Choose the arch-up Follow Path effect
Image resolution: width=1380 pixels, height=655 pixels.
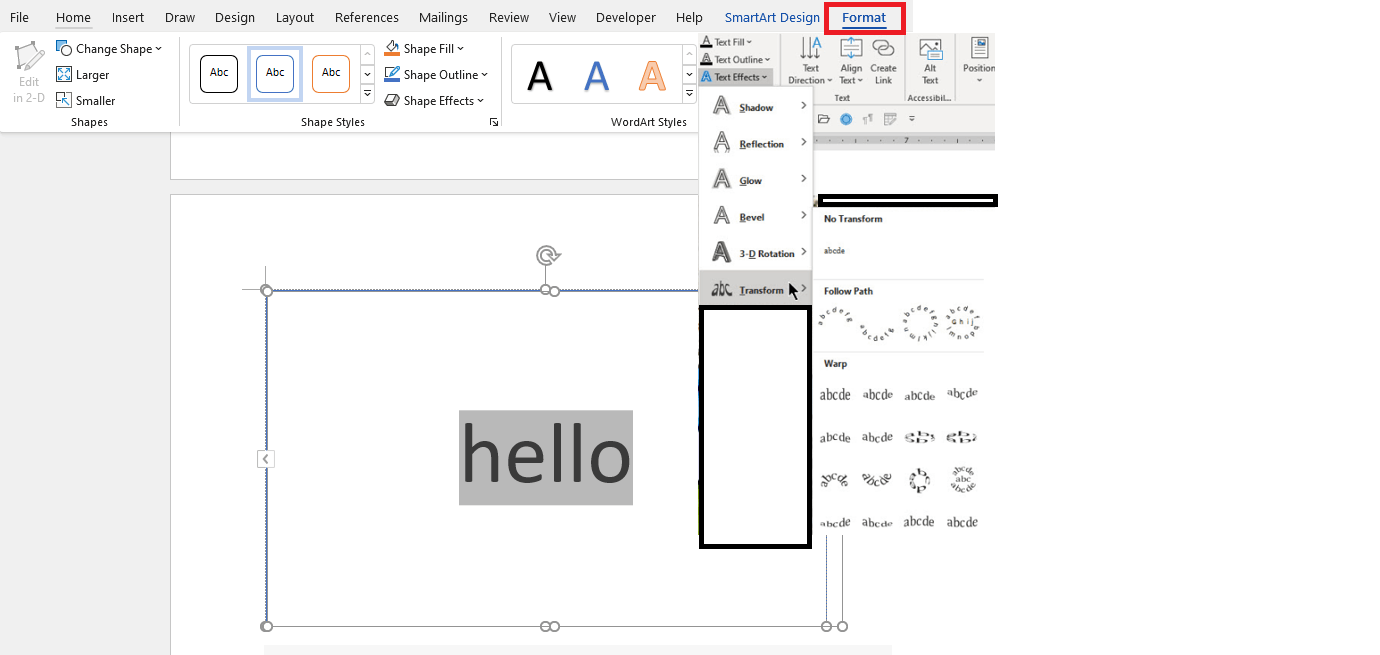[x=835, y=320]
